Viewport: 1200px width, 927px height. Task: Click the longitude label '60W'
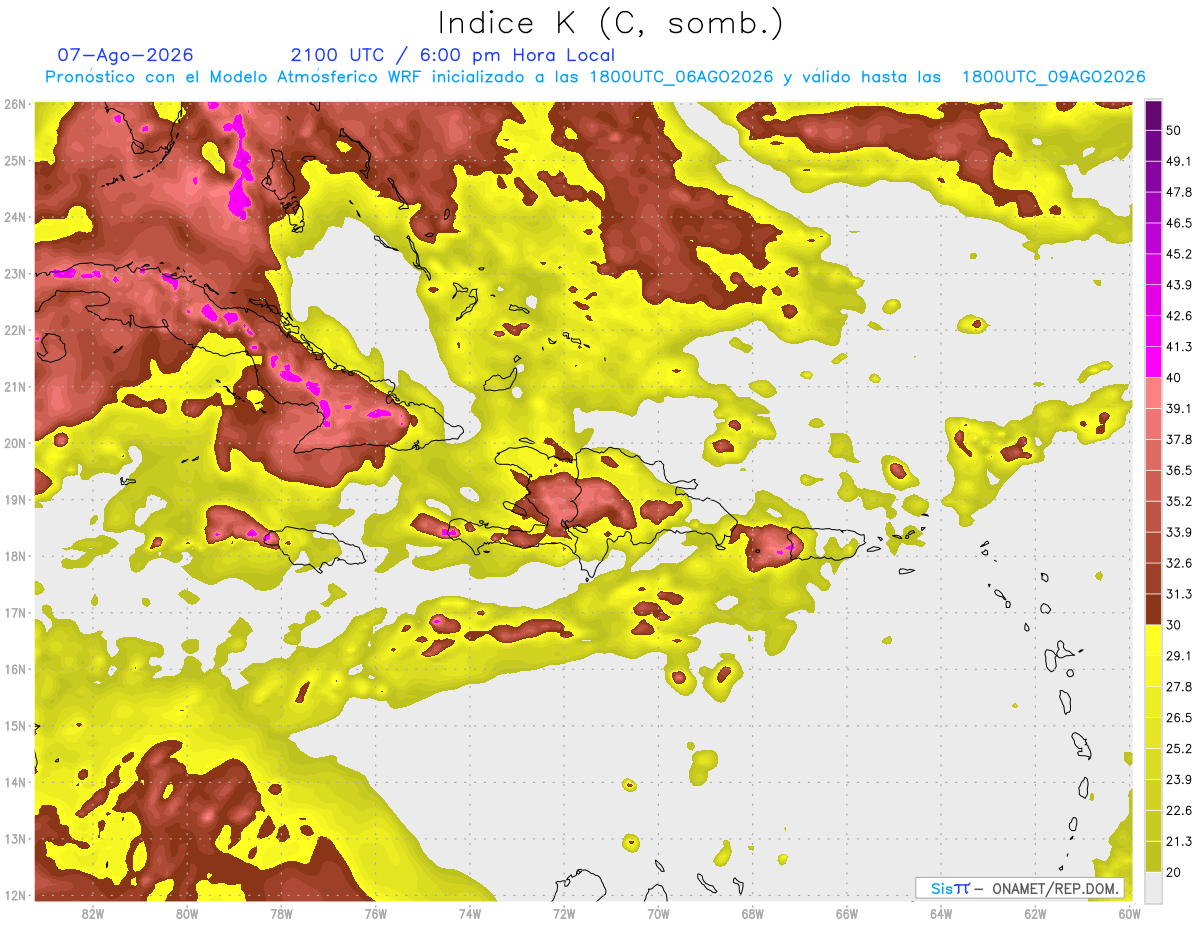(1129, 913)
